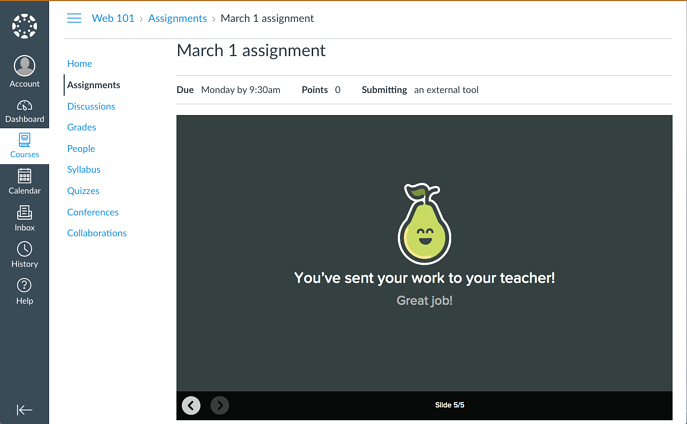Click the Slide 5/5 indicator

pyautogui.click(x=450, y=405)
